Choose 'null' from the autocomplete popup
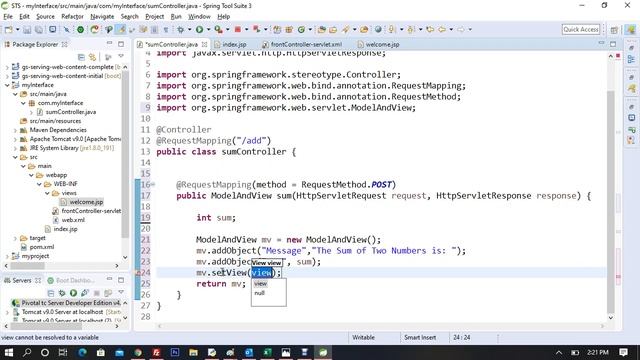 260,293
